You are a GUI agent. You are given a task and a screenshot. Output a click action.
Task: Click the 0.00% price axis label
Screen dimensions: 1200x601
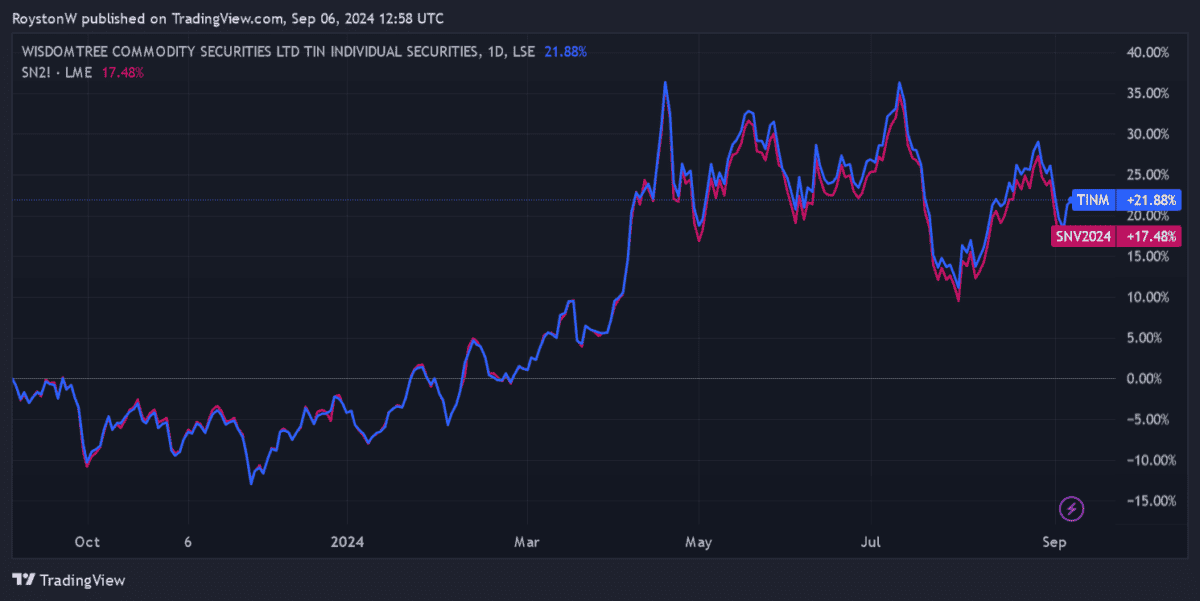tap(1147, 378)
